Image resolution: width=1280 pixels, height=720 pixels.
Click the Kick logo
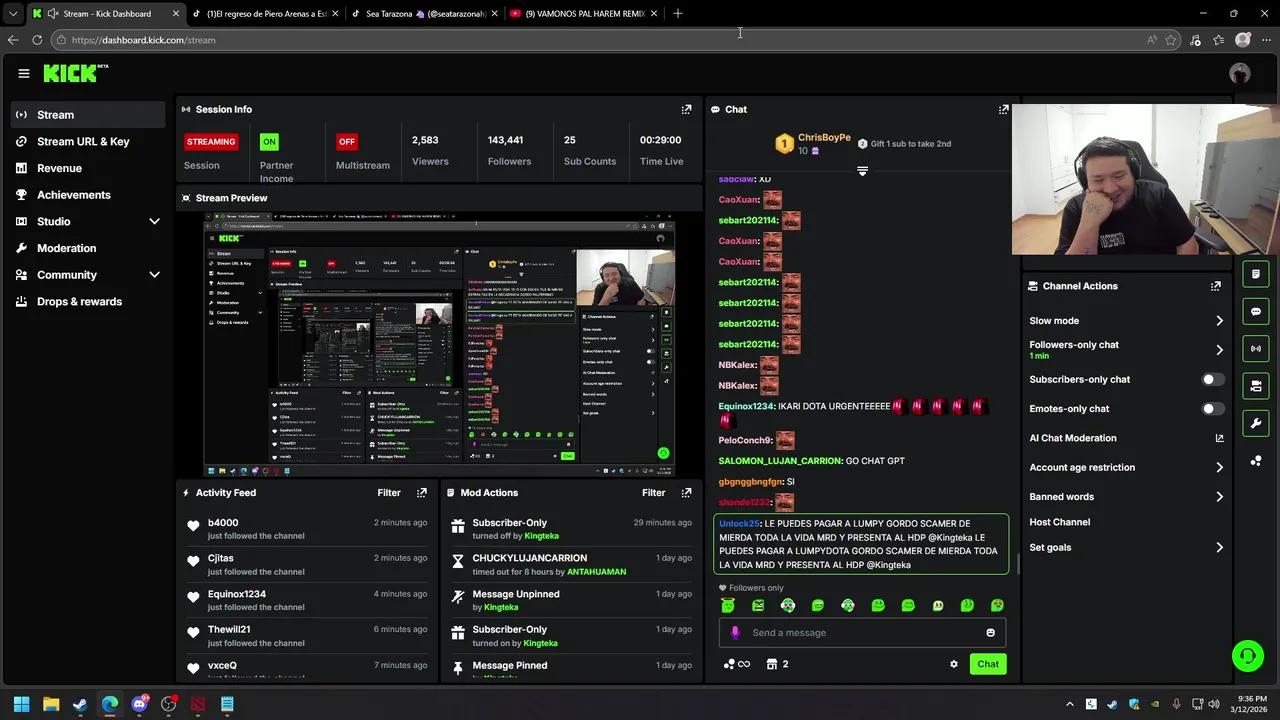(75, 73)
